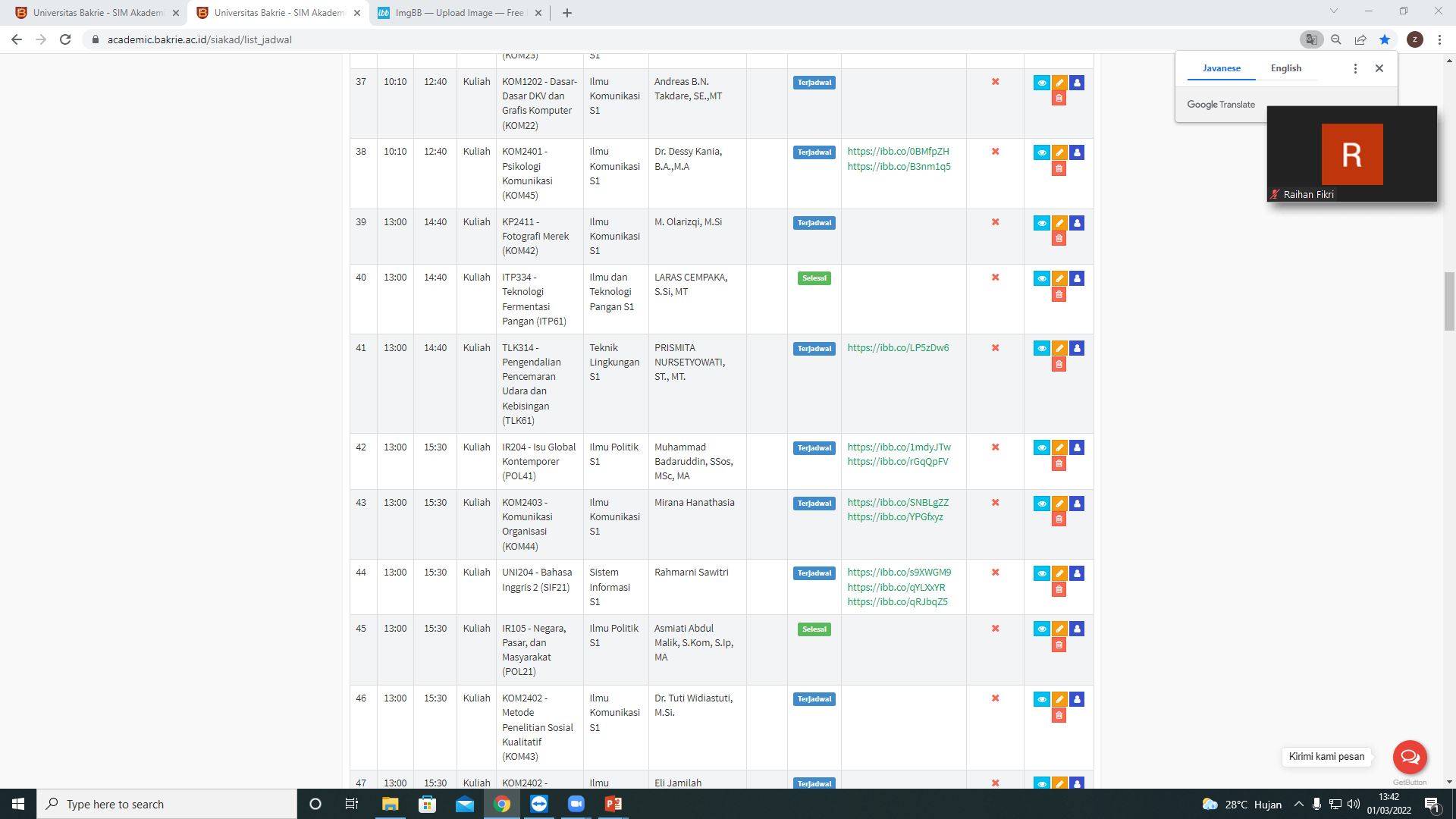
Task: Open link https://ibb.co/B3nm1q5
Action: tap(899, 167)
